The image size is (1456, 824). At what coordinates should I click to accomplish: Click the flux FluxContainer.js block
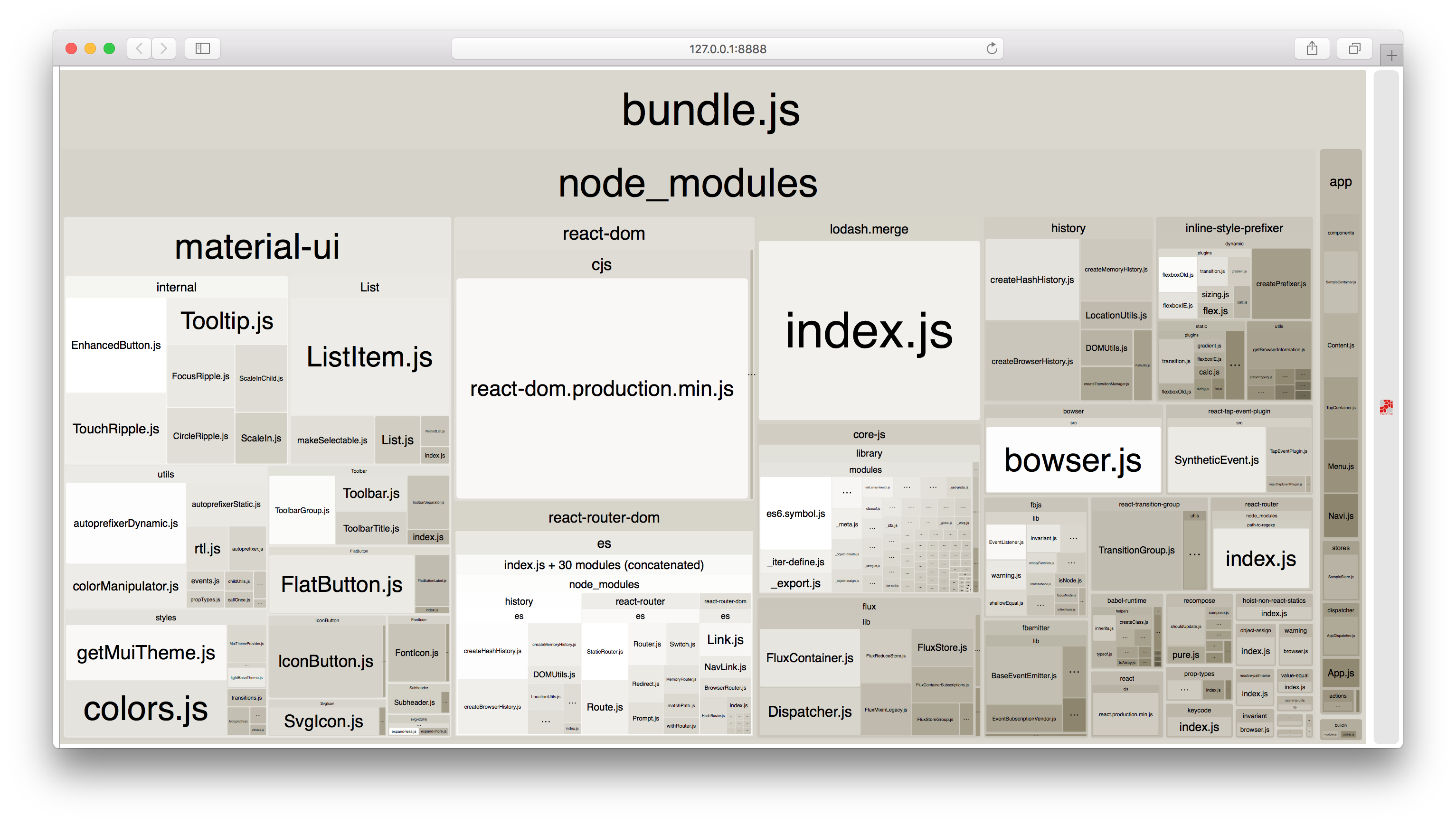coord(809,658)
